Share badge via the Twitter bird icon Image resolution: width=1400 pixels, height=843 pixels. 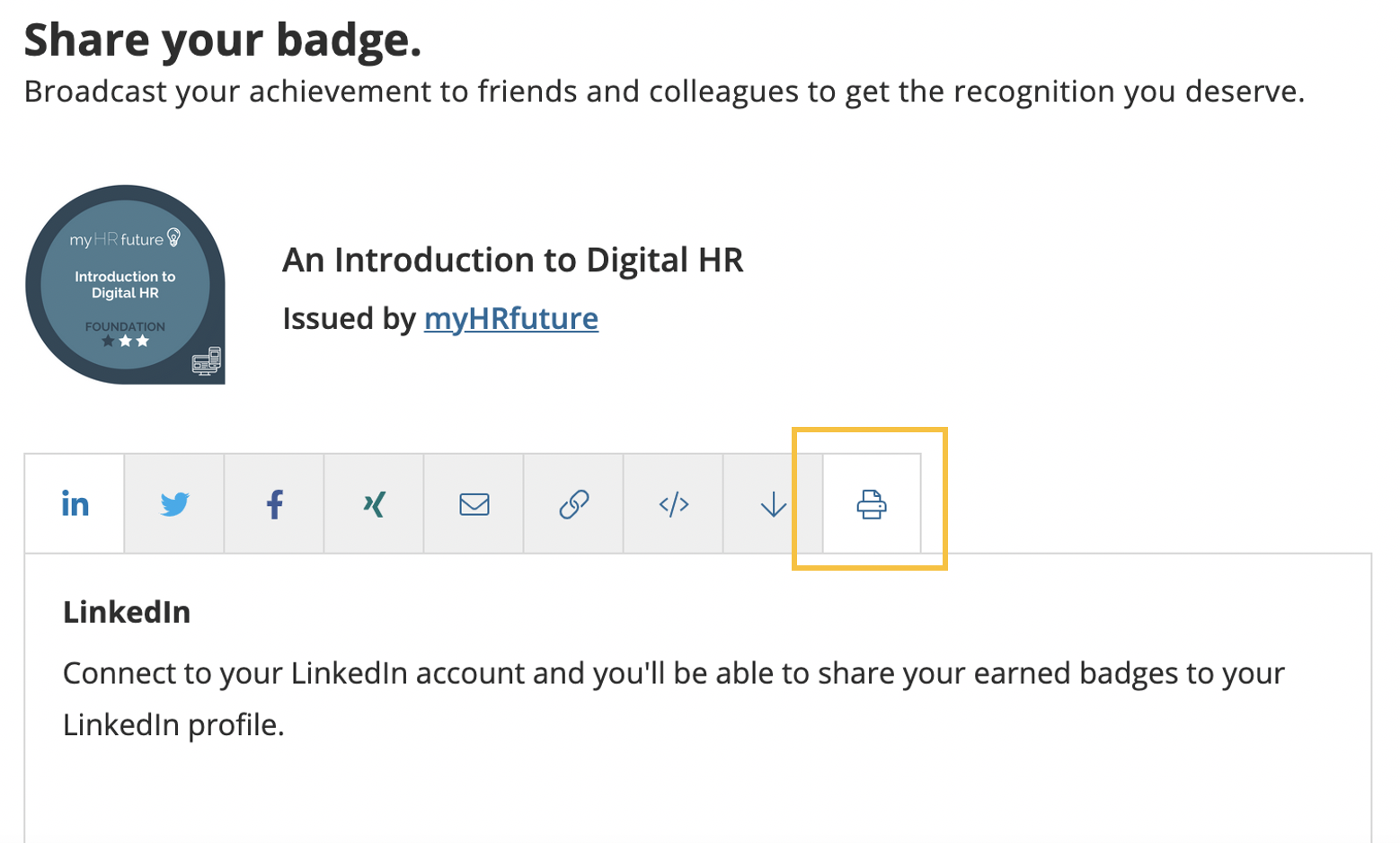click(174, 503)
